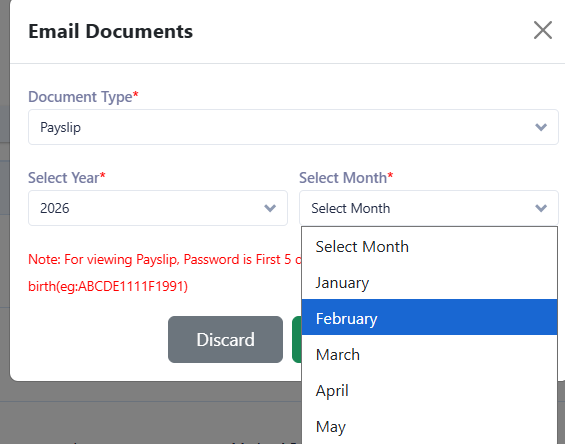Click the Select Month field label
Image resolution: width=565 pixels, height=444 pixels.
(346, 178)
